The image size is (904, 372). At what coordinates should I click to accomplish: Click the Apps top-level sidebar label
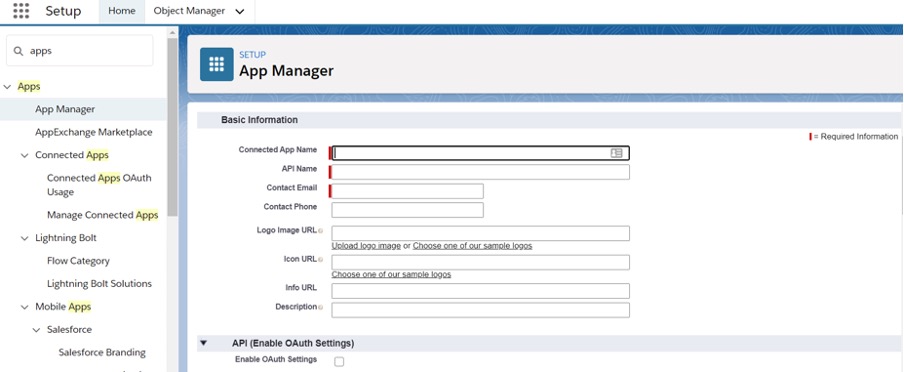tap(29, 87)
